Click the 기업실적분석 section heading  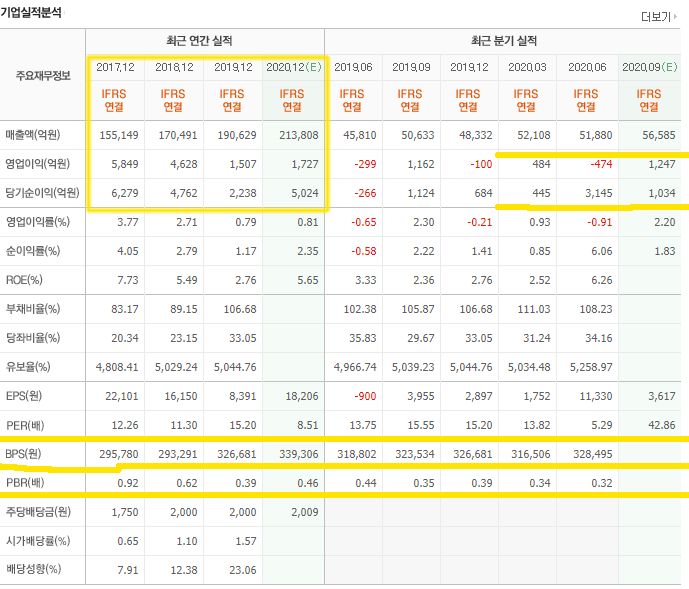31,12
